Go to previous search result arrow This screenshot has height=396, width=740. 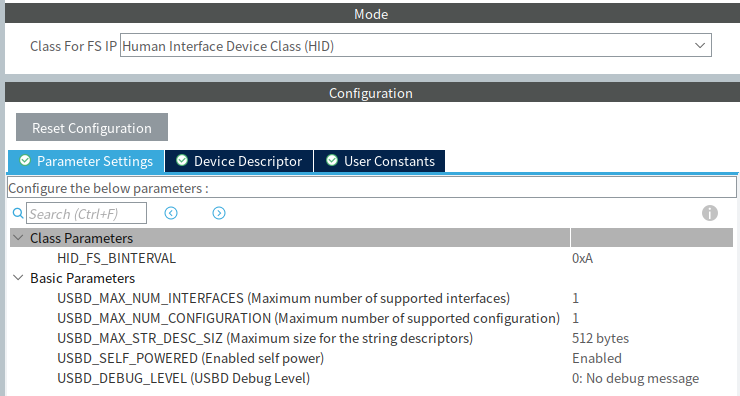[171, 213]
